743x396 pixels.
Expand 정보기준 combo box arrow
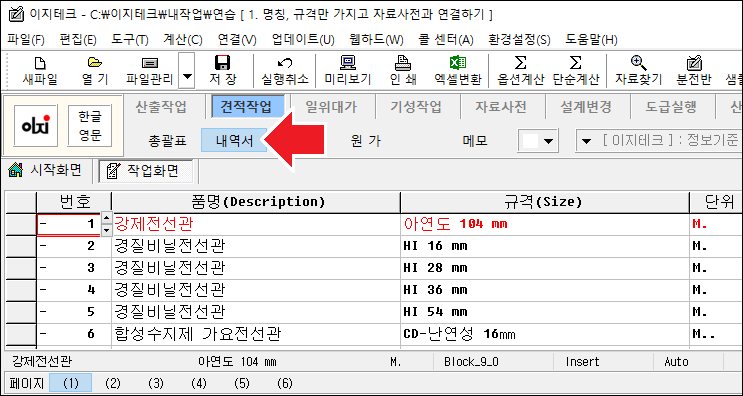587,141
